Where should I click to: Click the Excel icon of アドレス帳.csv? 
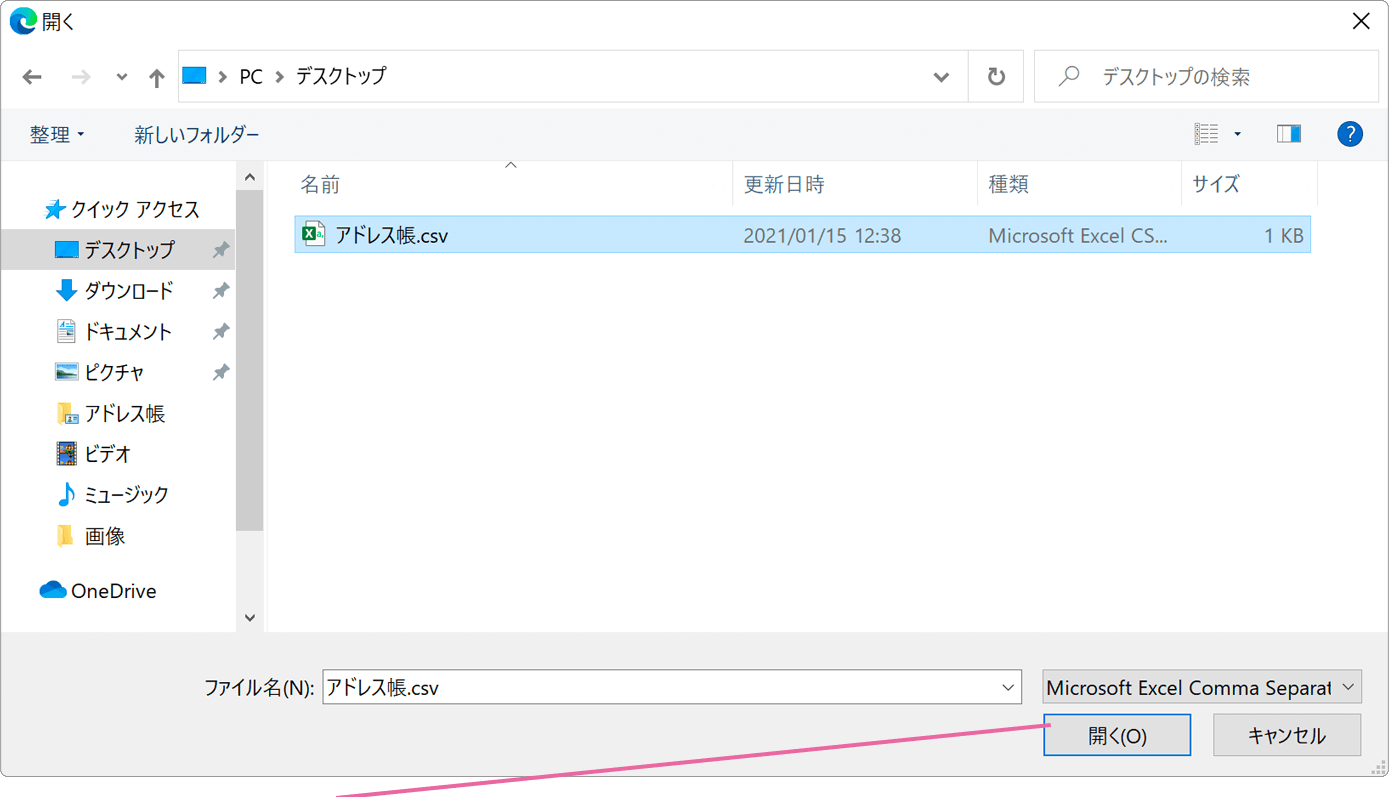point(314,234)
